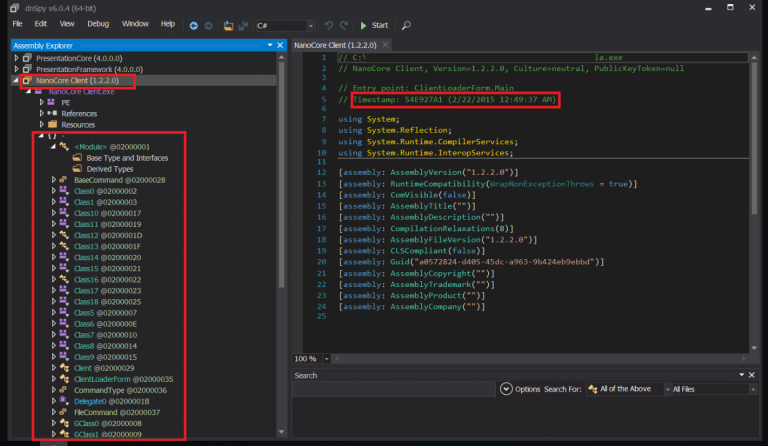Click the Assembly Explorer vertical scrollbar
The height and width of the screenshot is (446, 768).
click(282, 176)
